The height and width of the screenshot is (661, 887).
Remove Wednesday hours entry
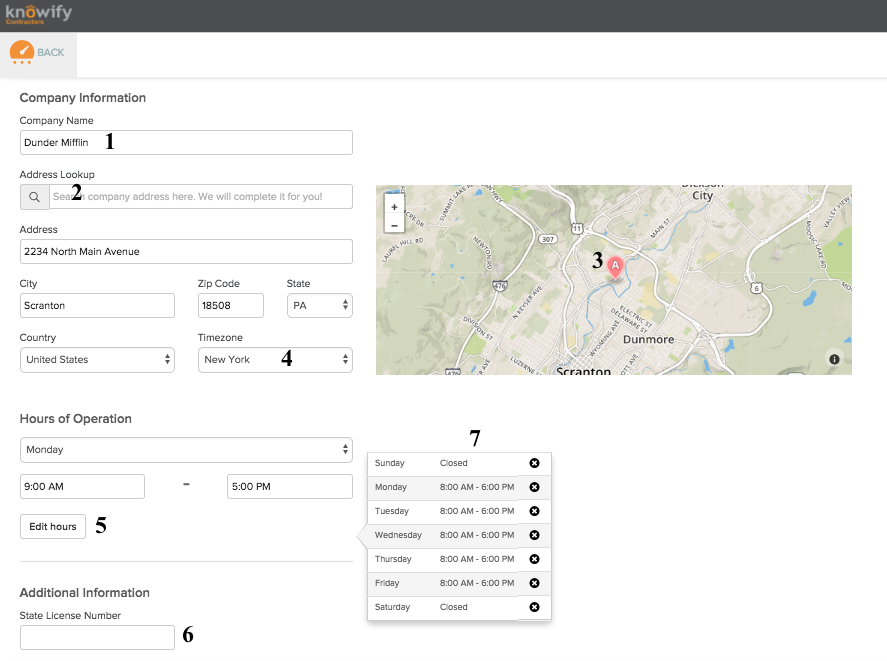534,535
